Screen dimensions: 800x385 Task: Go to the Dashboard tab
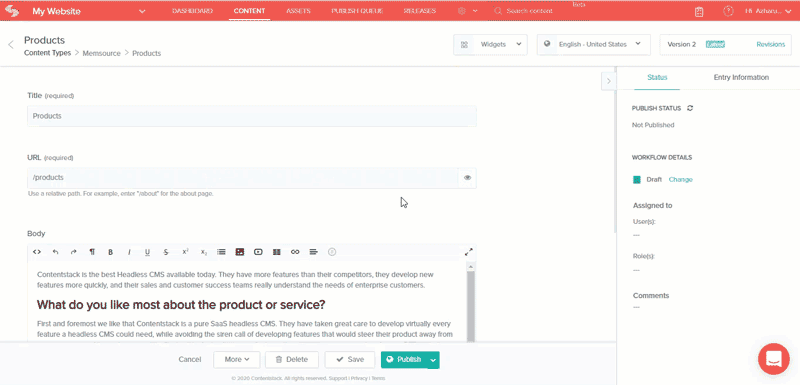click(x=192, y=11)
